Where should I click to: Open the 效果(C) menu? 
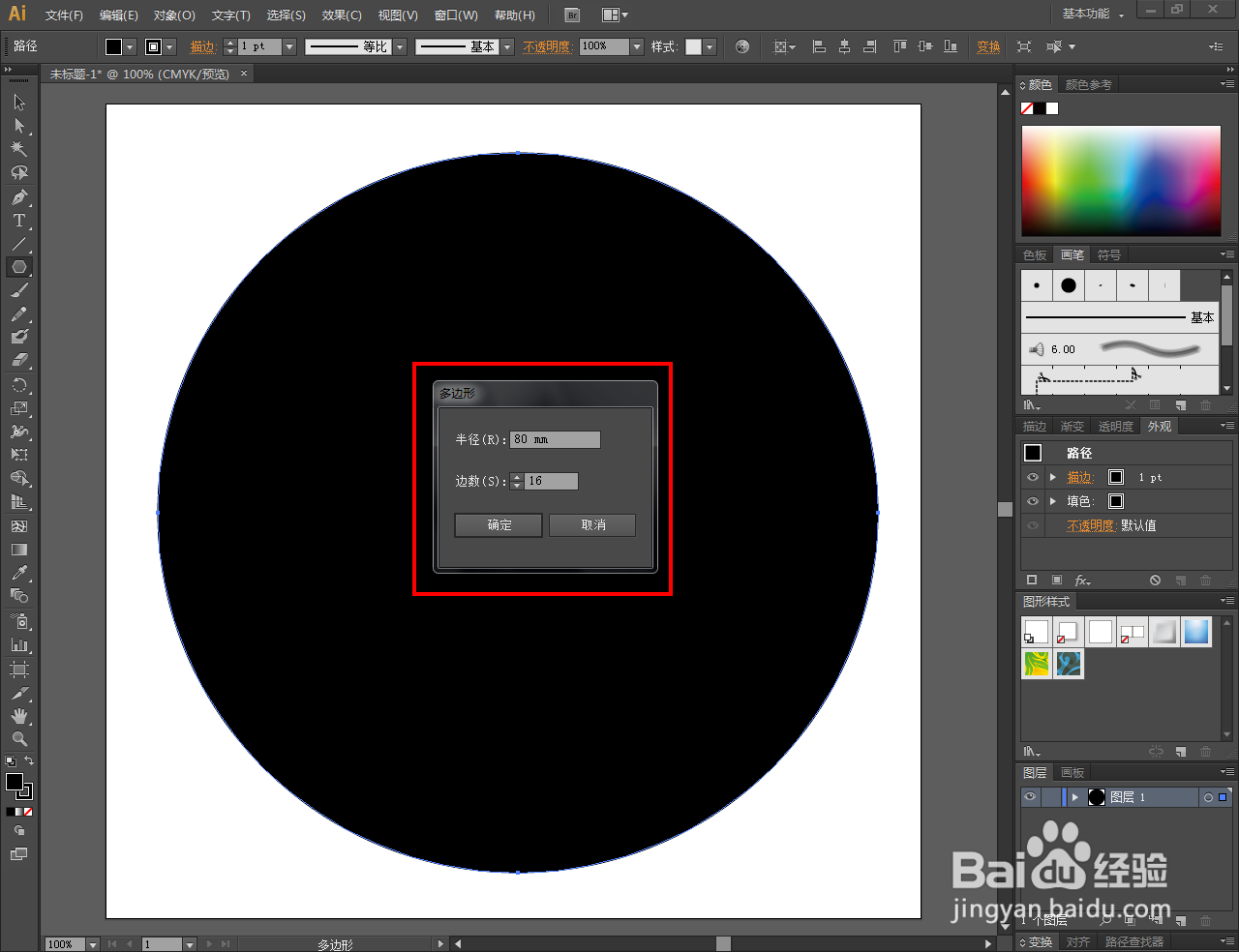point(342,15)
